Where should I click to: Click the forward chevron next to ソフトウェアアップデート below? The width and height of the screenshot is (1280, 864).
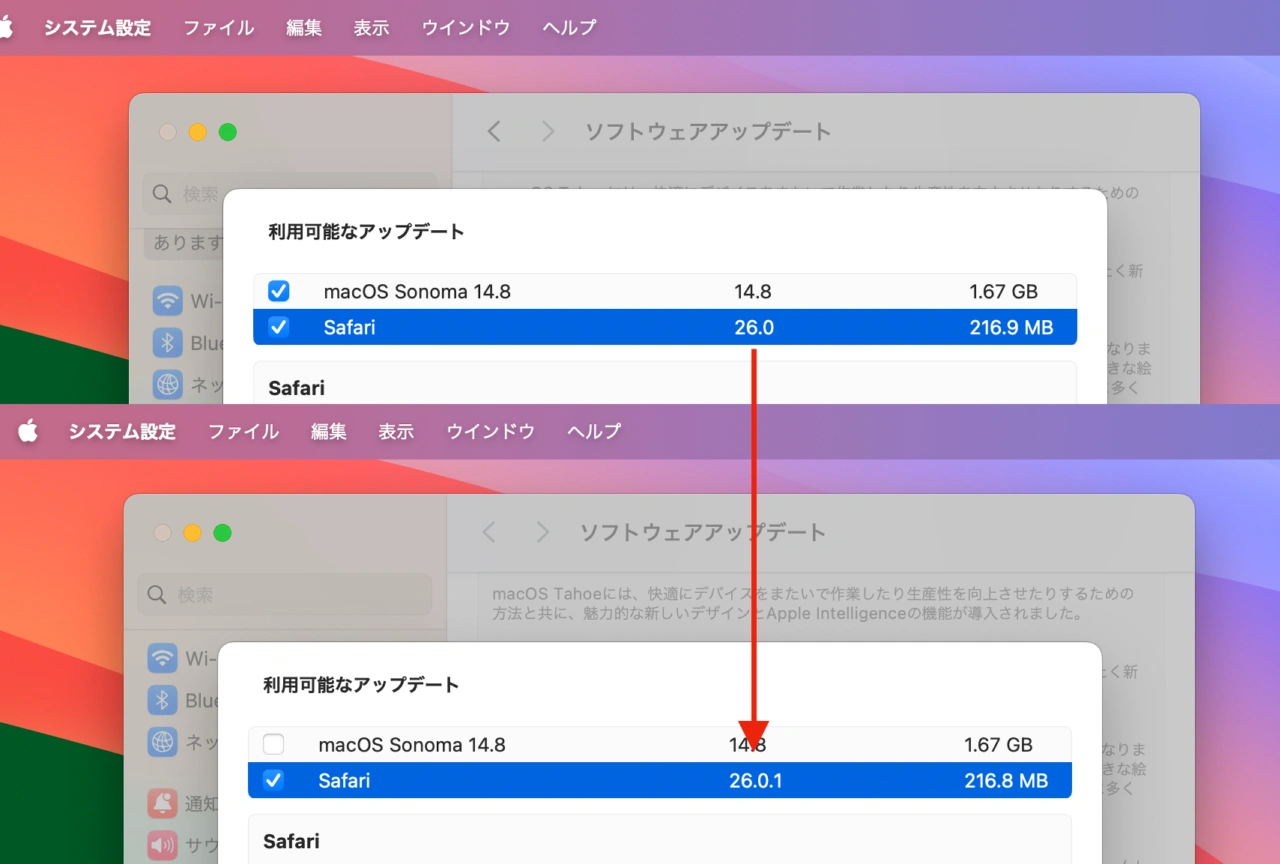point(542,532)
